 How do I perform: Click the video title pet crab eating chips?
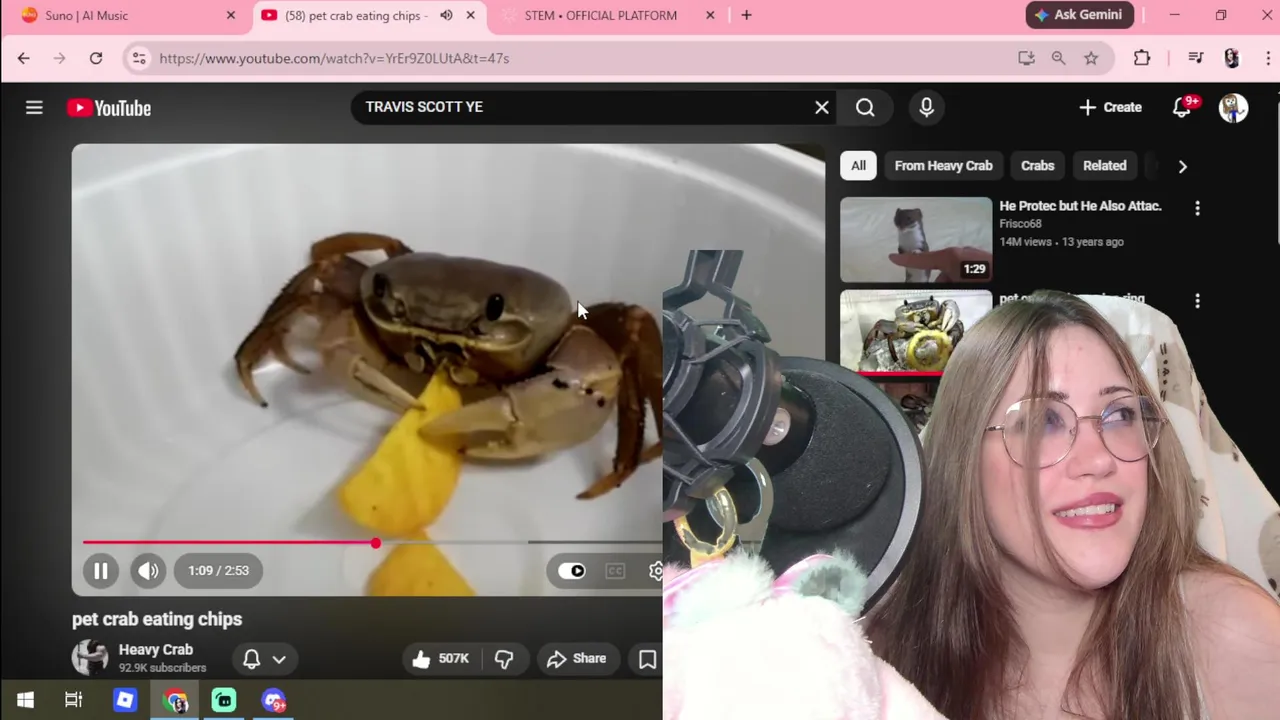[x=157, y=619]
